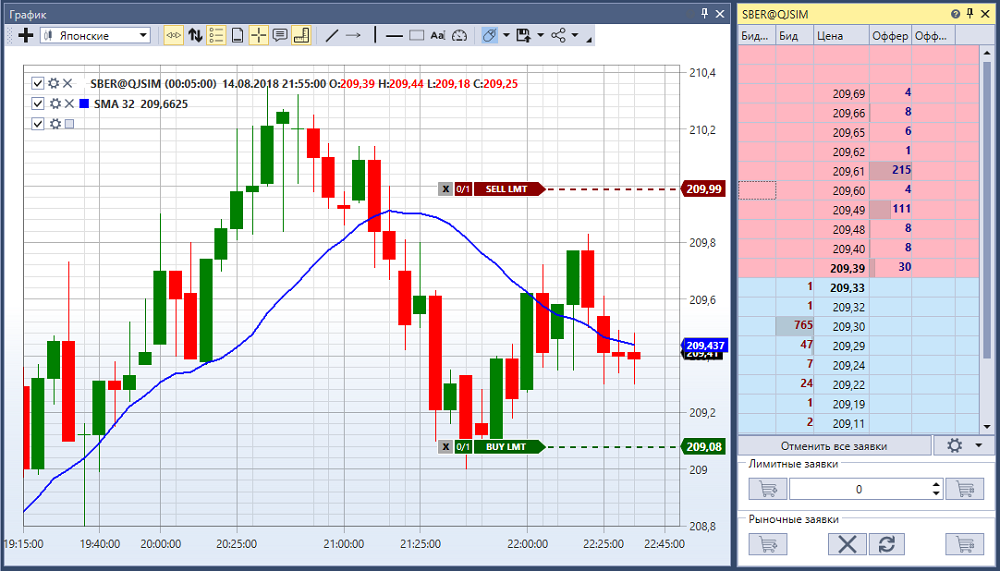
Task: Toggle the third legend row checkbox
Action: 38,124
